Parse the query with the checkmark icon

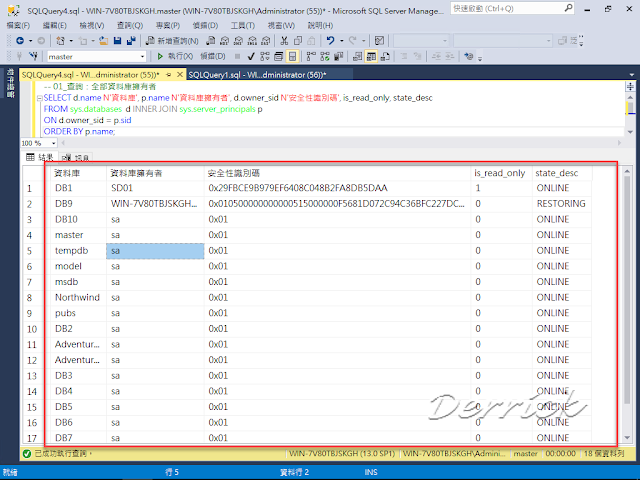coord(251,56)
